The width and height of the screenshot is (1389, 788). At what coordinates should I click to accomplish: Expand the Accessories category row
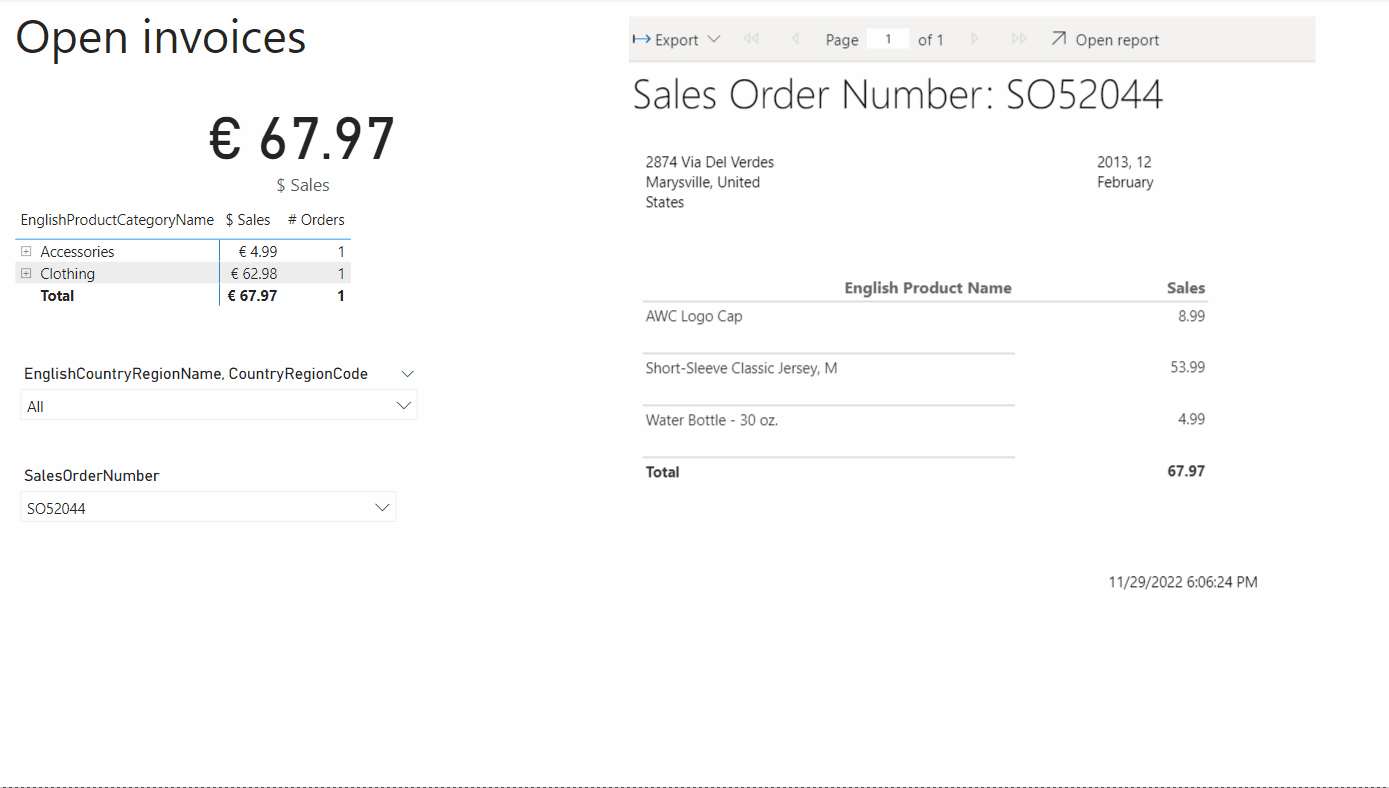tap(26, 252)
